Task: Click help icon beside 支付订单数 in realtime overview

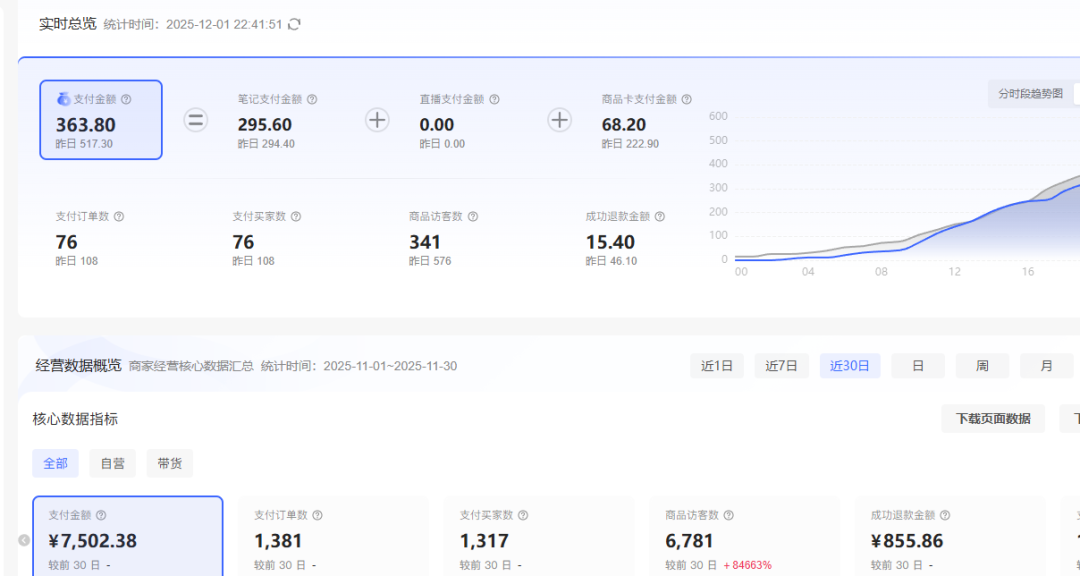Action: (119, 217)
